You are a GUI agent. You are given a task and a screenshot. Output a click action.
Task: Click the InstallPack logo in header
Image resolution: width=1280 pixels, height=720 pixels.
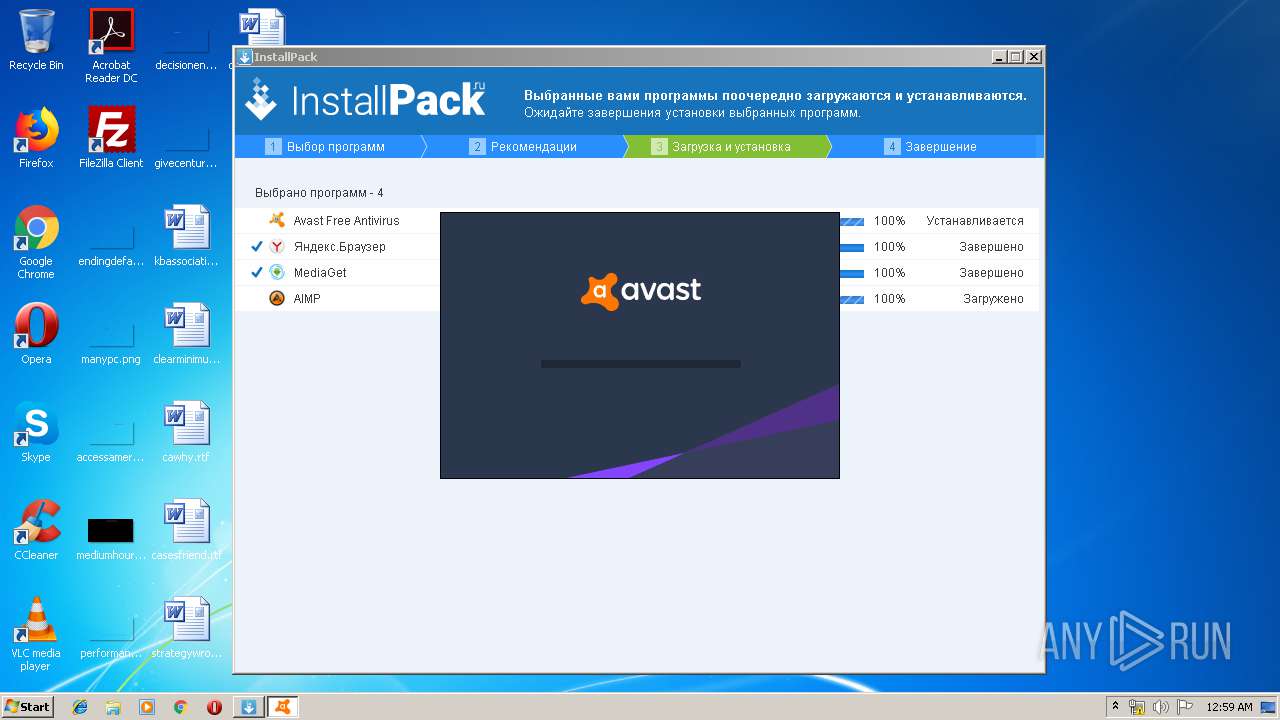click(366, 100)
